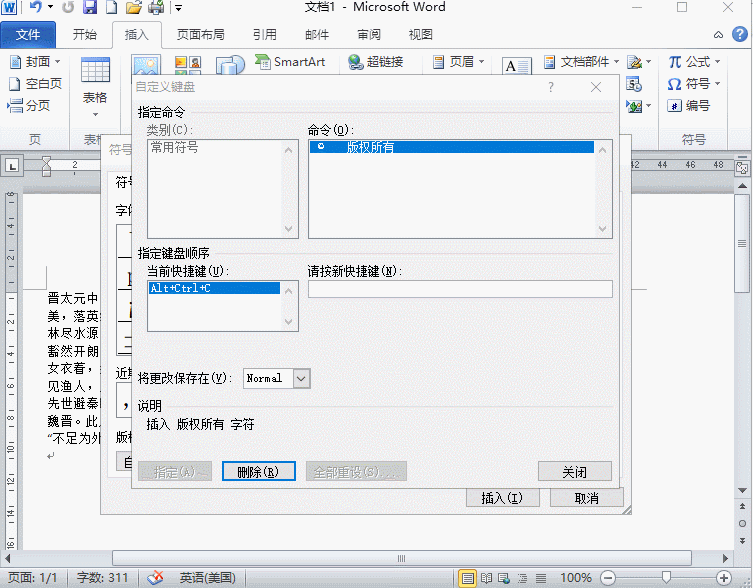Click the 删除 button
Screen dimensions: 753x588
(258, 472)
